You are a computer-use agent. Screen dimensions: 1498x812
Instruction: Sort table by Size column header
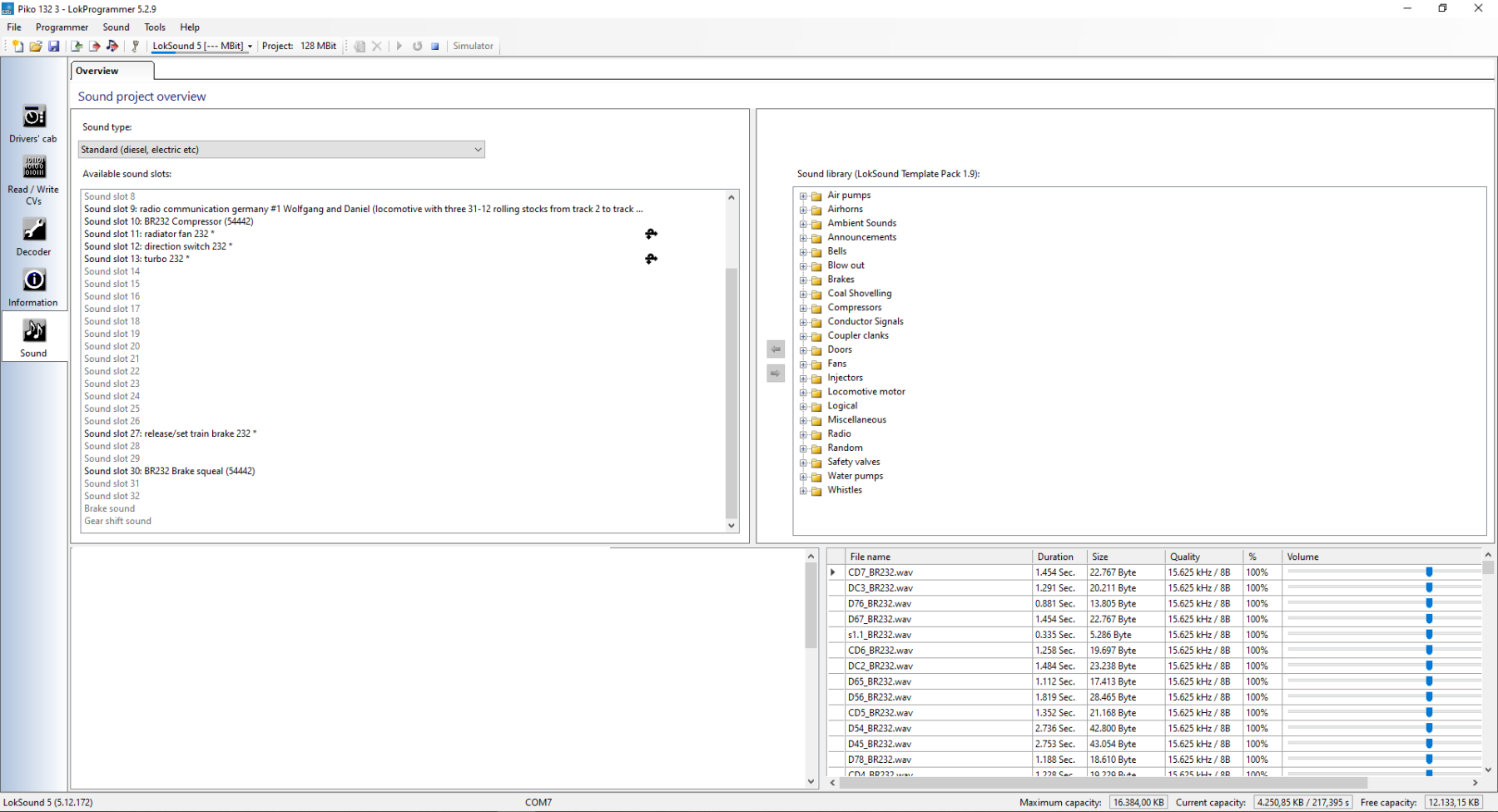tap(1126, 557)
